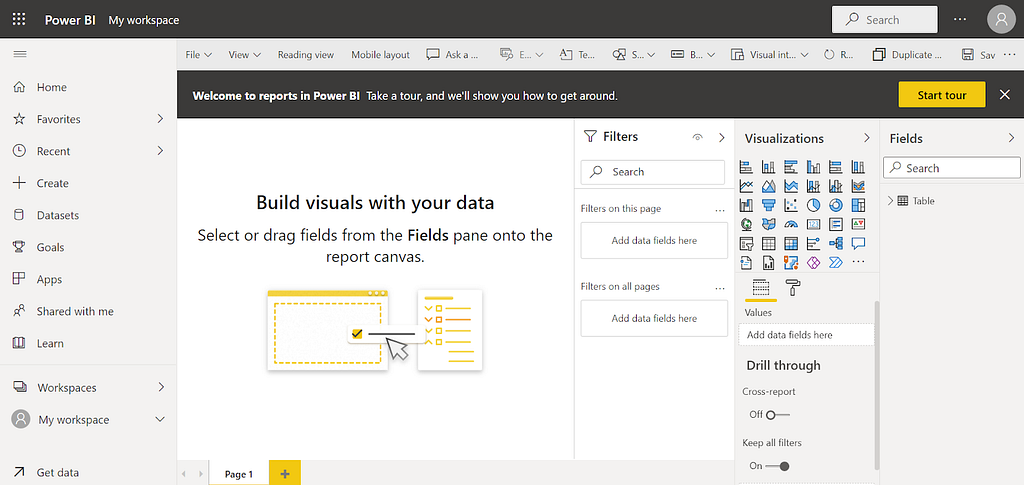Dismiss the welcome banner
This screenshot has width=1024, height=485.
coord(1004,95)
